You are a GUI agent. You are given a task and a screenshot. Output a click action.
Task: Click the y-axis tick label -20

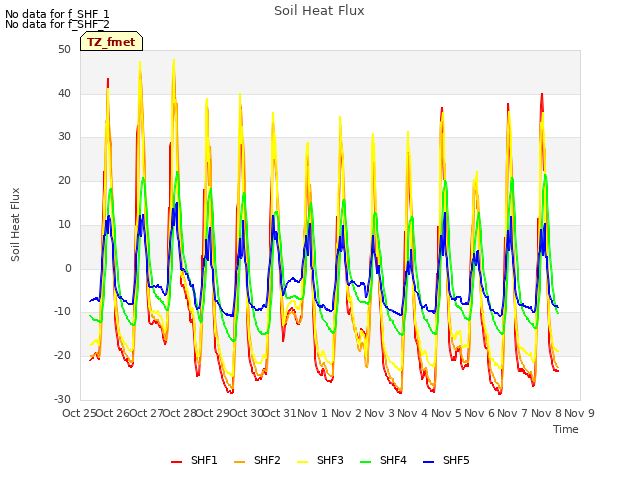(x=62, y=356)
